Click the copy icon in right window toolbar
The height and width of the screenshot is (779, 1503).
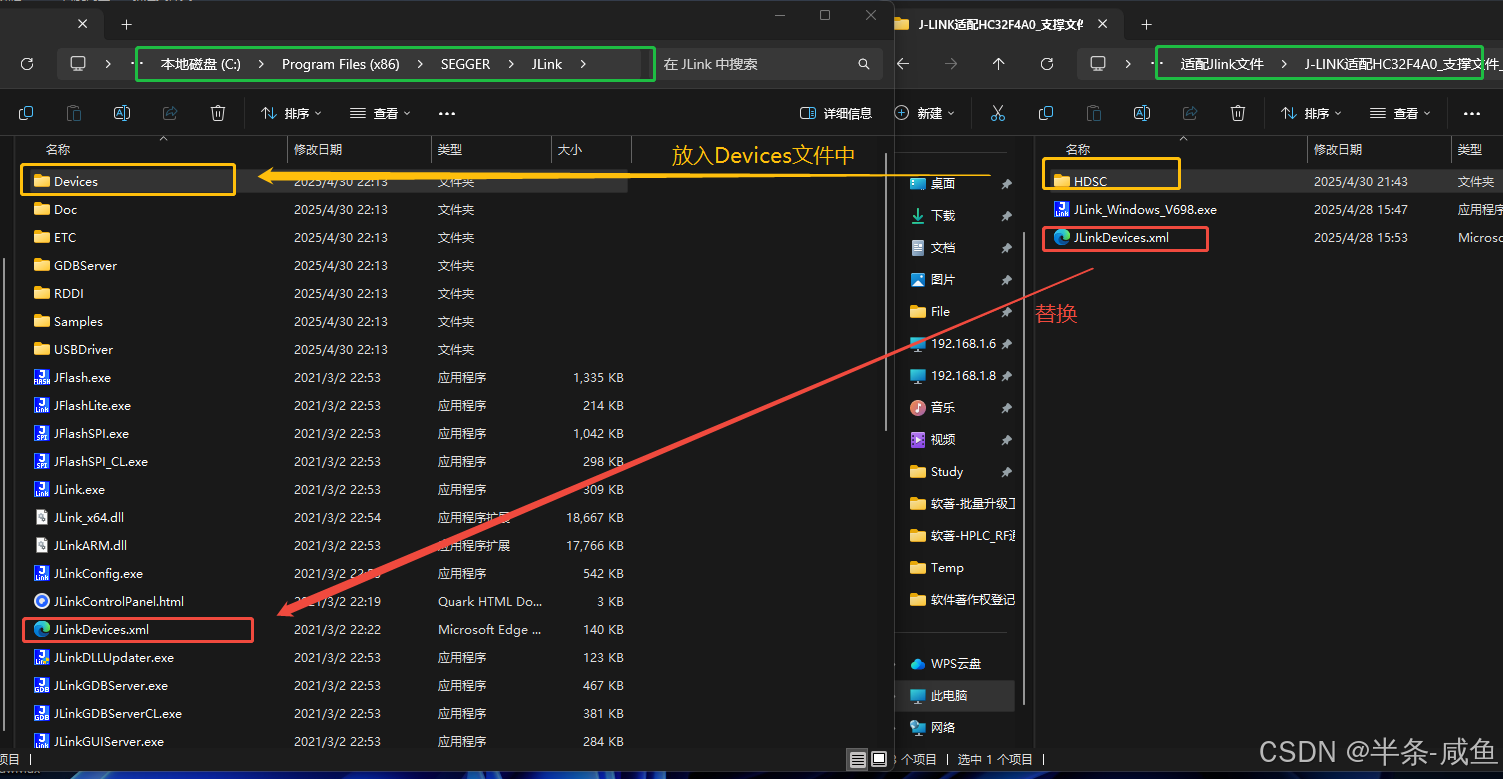tap(1046, 113)
